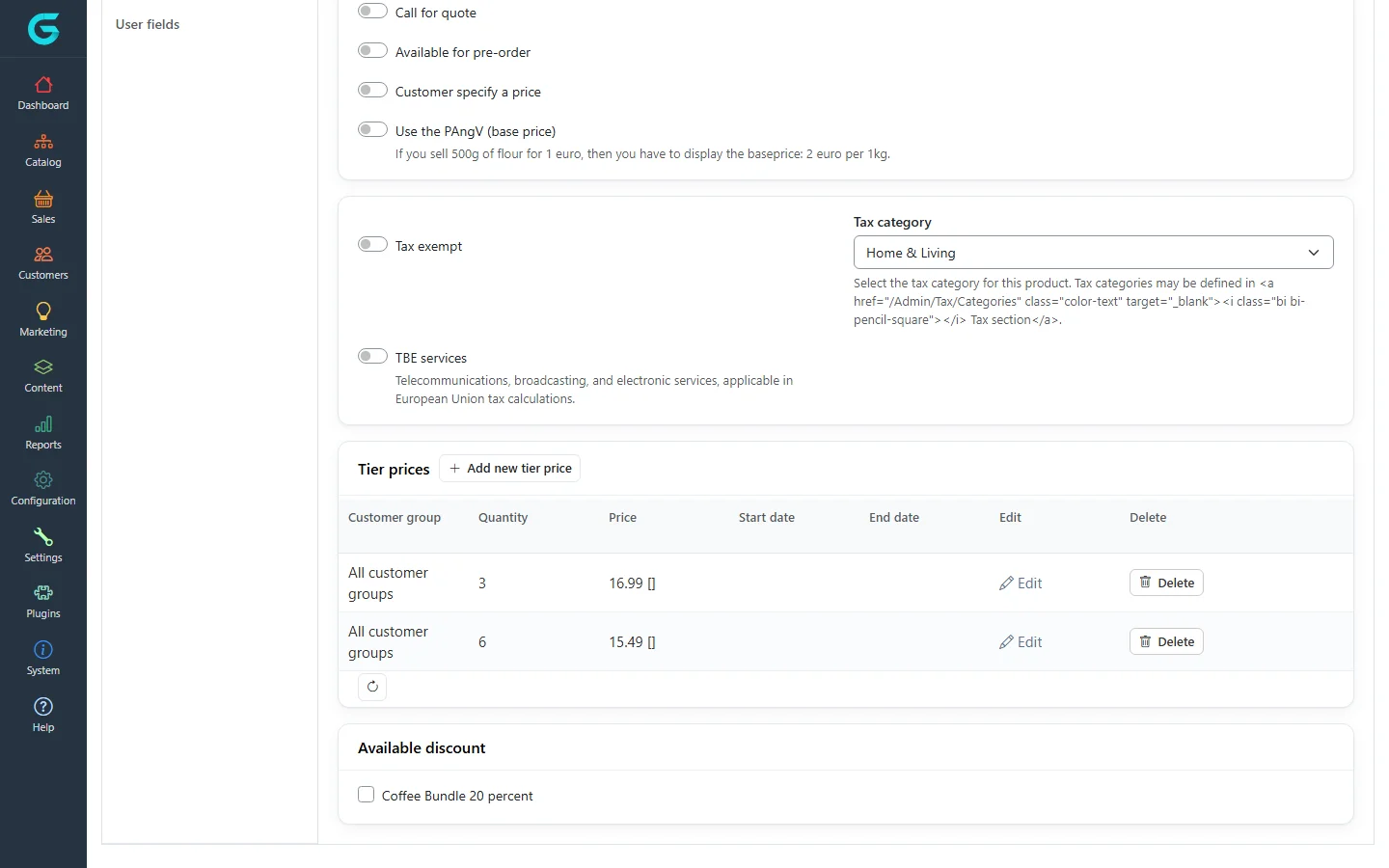Image resolution: width=1389 pixels, height=868 pixels.
Task: Add a new tier price
Action: point(510,469)
